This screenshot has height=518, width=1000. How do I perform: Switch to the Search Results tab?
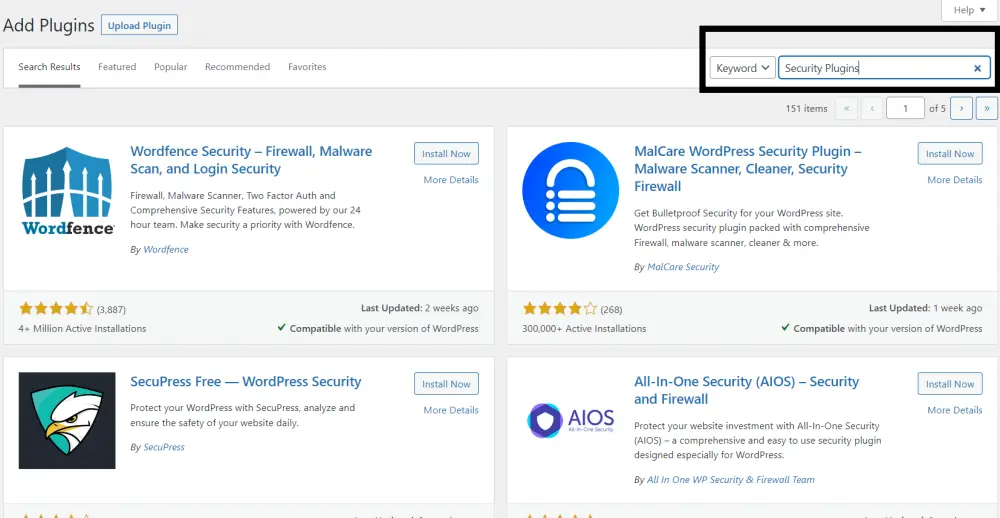[49, 67]
